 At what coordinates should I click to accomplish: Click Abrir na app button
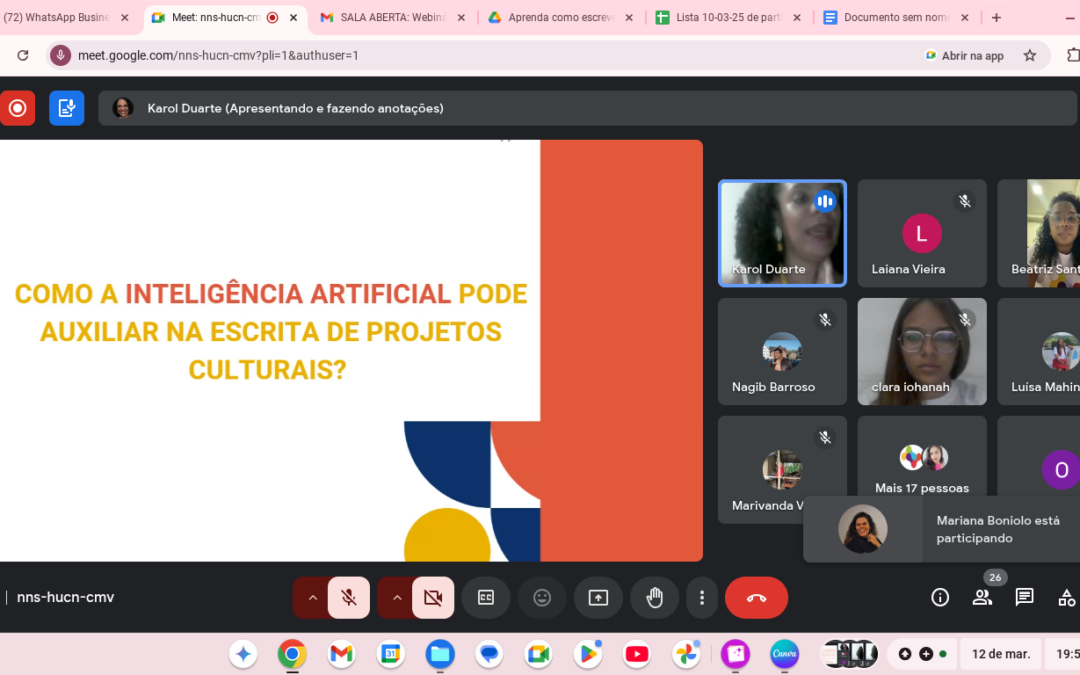point(964,55)
